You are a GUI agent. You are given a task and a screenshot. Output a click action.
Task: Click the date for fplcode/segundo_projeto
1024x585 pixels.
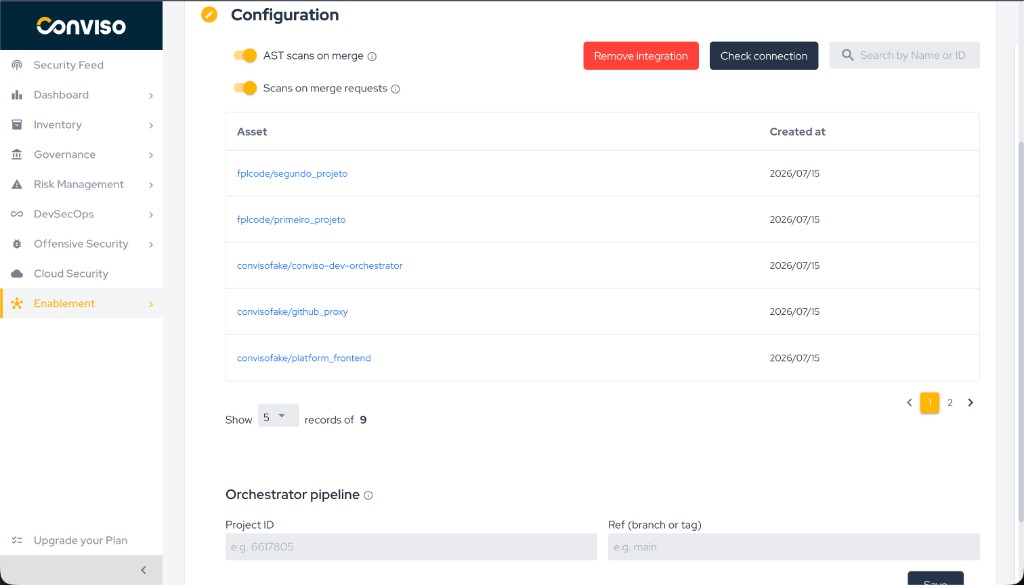click(x=794, y=174)
